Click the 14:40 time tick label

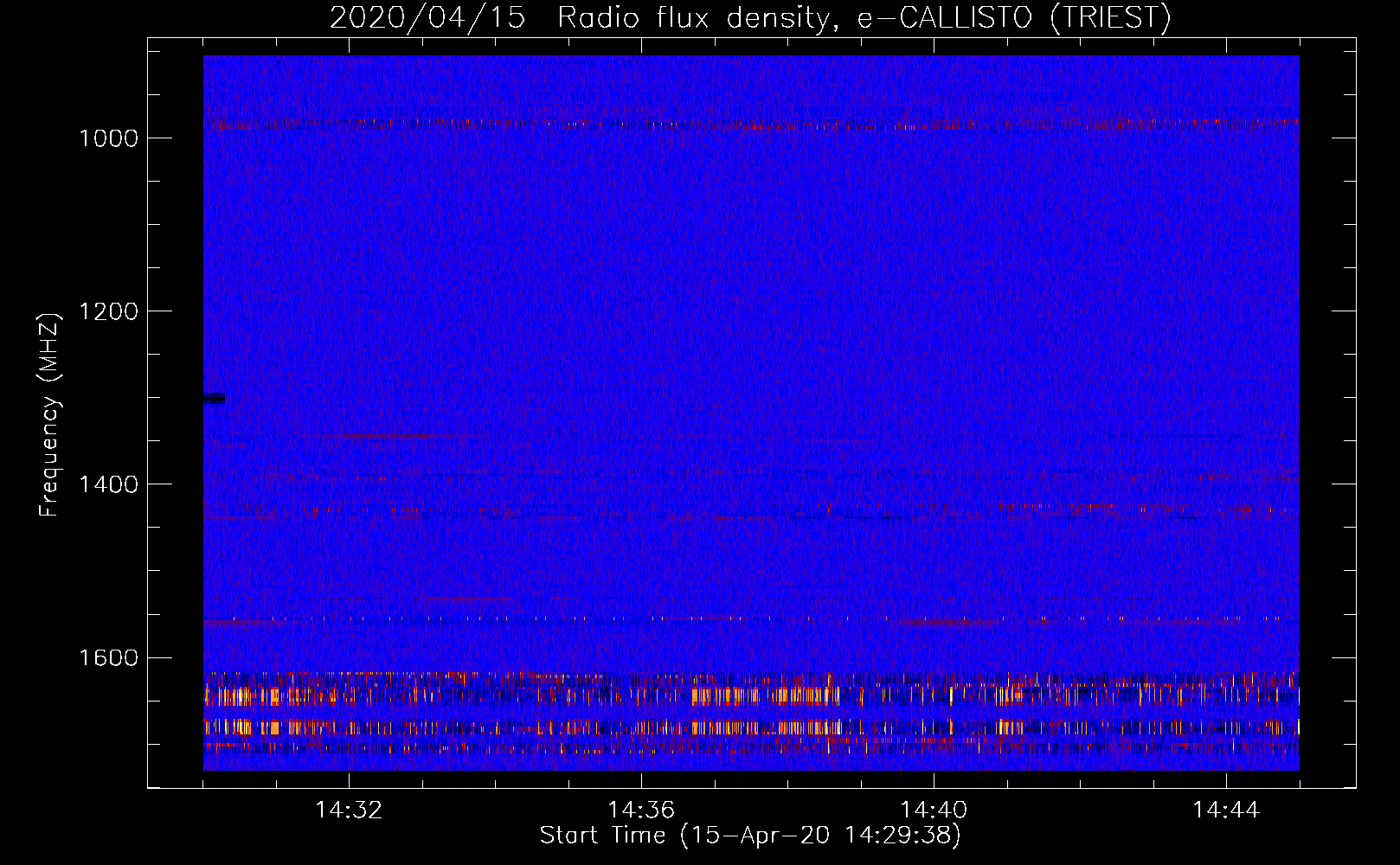pos(934,811)
